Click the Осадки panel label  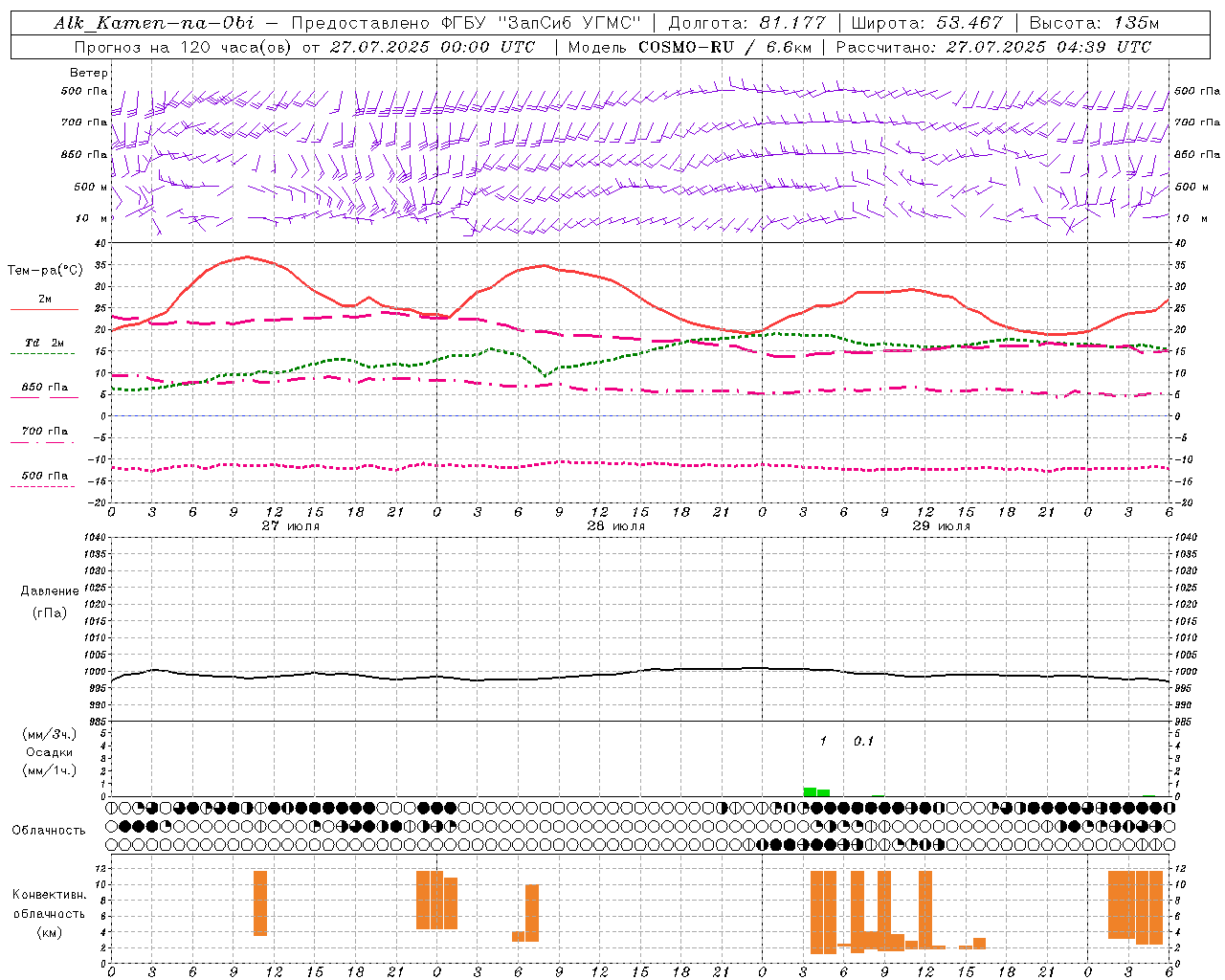click(50, 752)
